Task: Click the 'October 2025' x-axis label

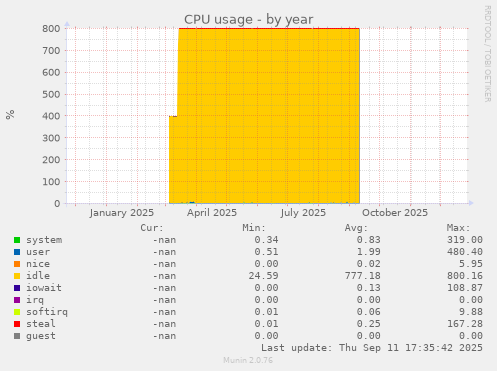Action: [x=395, y=213]
